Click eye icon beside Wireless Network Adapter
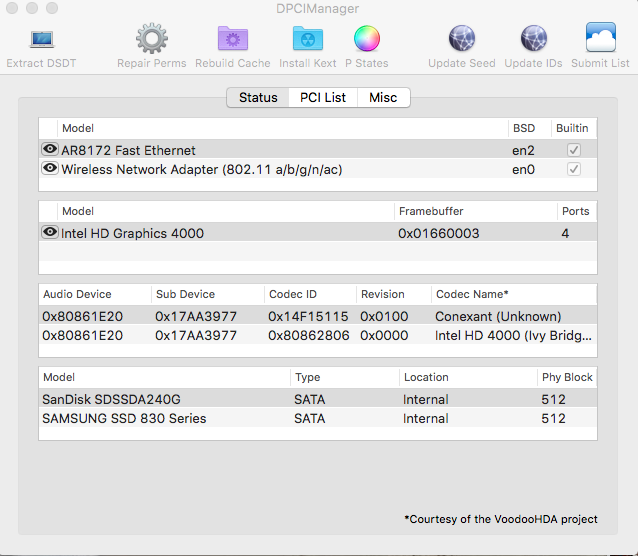Viewport: 638px width, 556px height. 49,168
